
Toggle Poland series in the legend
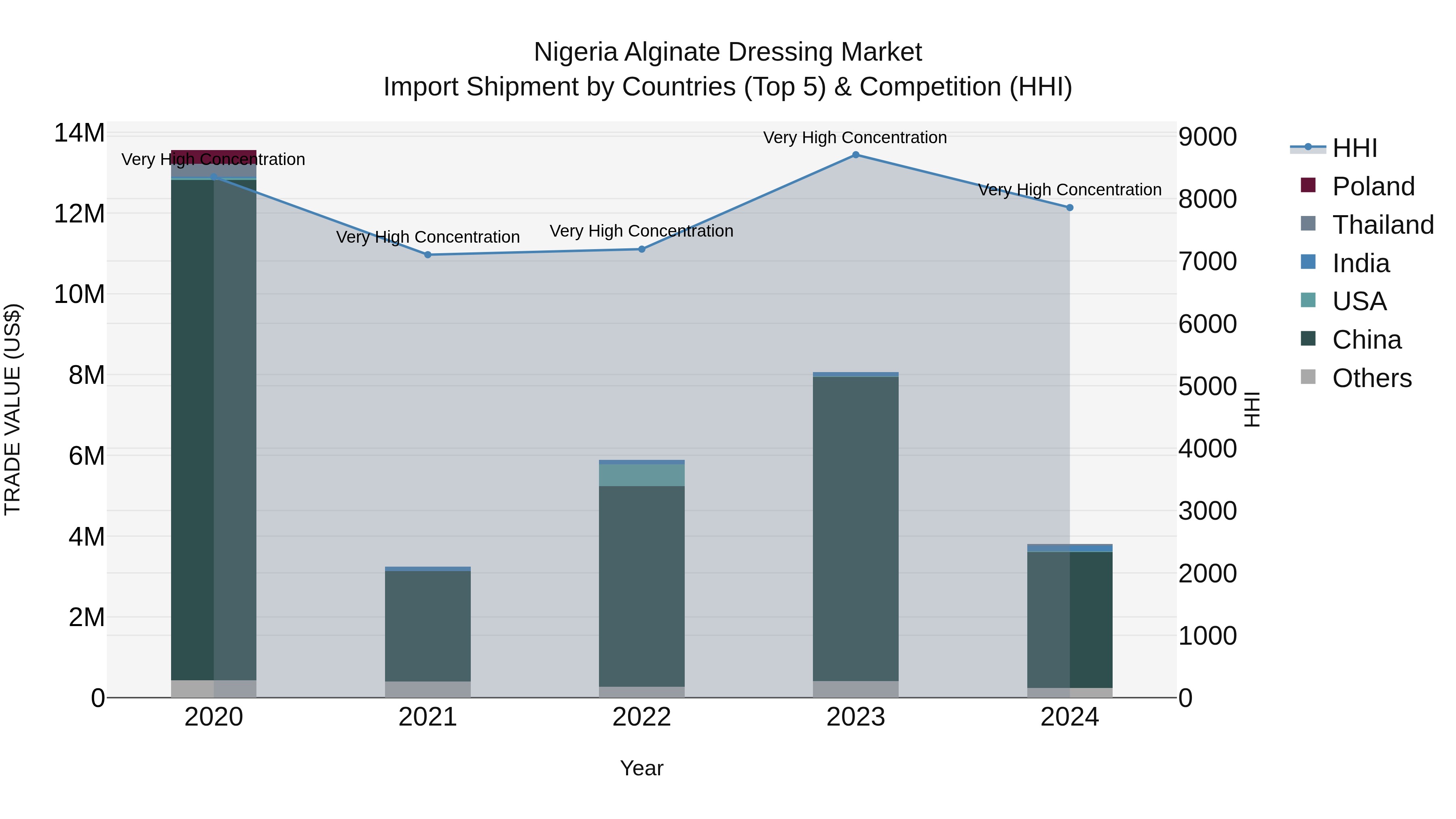coord(1358,186)
